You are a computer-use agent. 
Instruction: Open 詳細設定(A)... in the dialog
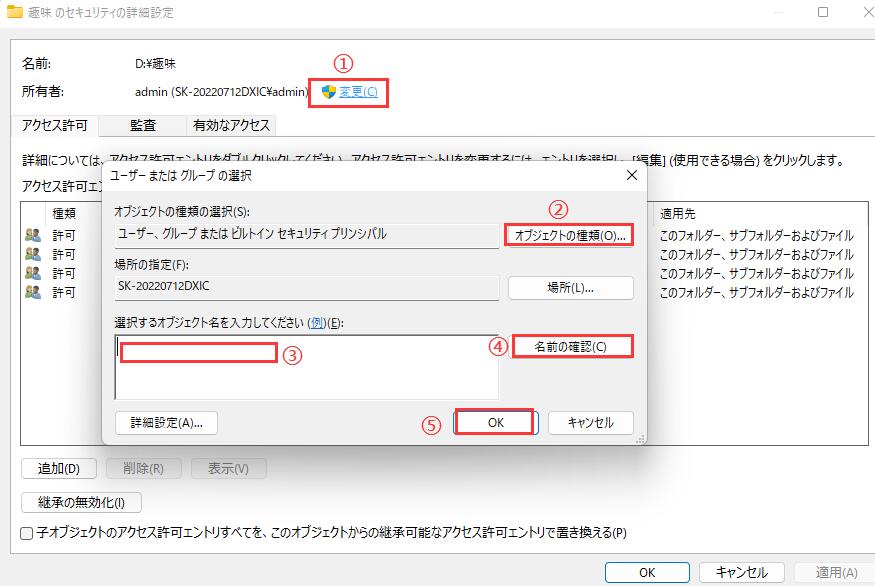pos(167,423)
